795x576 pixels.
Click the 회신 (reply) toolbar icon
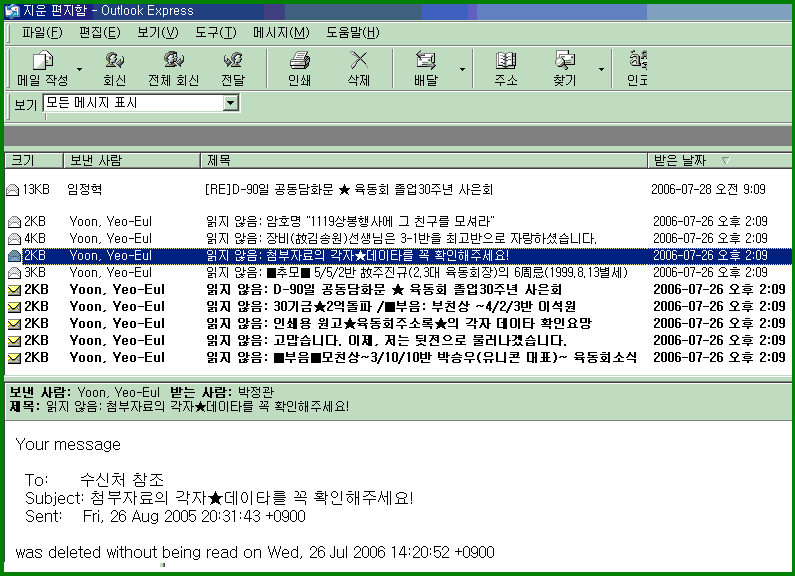pos(114,61)
